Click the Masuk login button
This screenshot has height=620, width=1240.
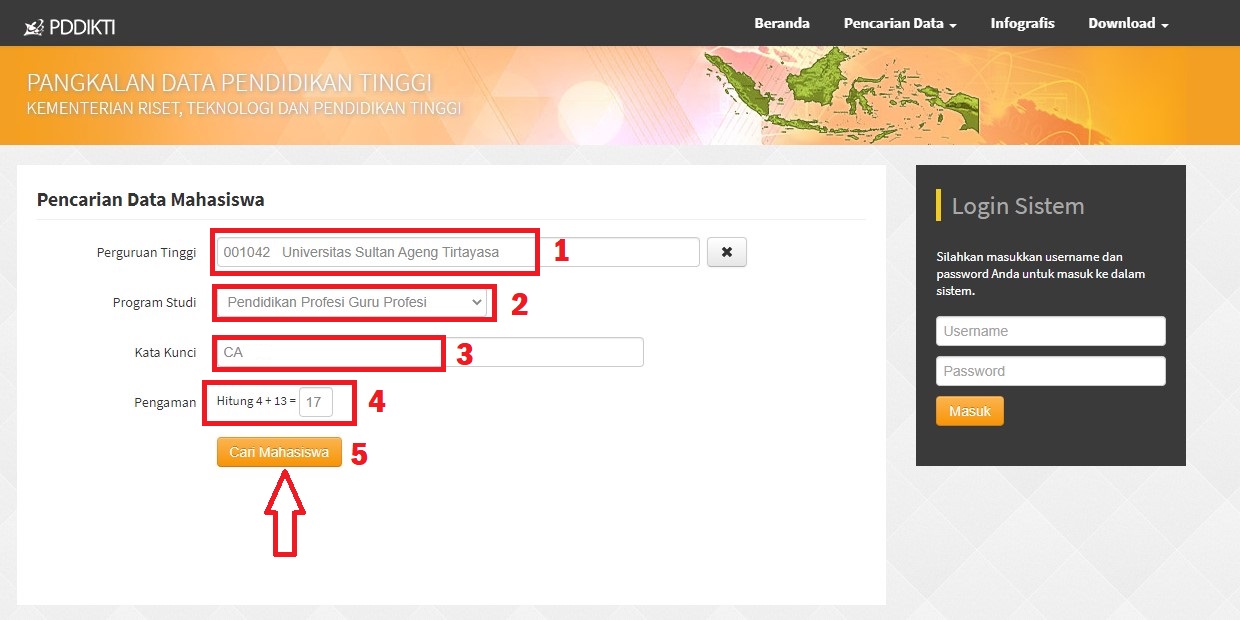pos(968,410)
